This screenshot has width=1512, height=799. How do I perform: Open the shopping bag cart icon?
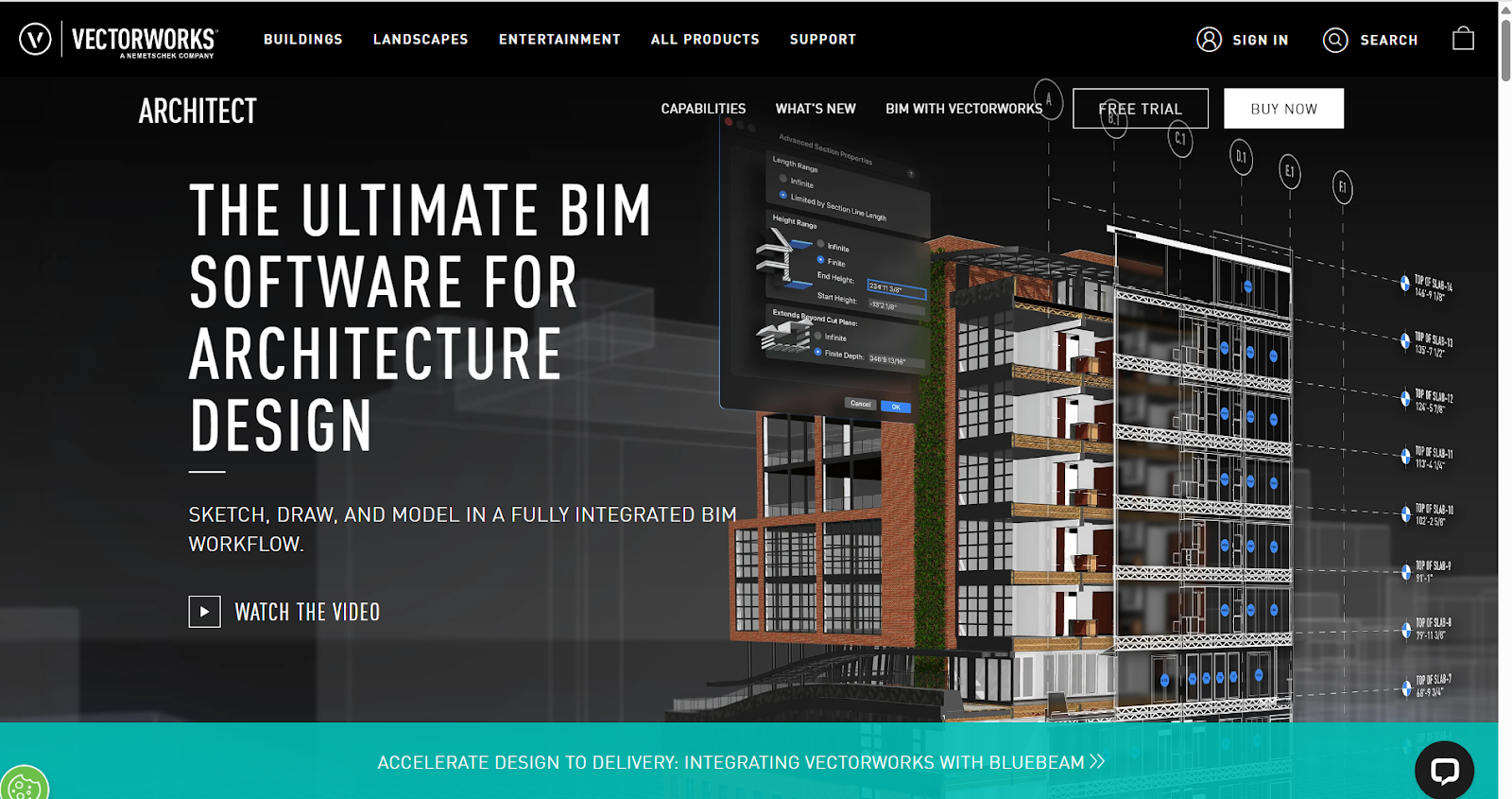click(1463, 38)
